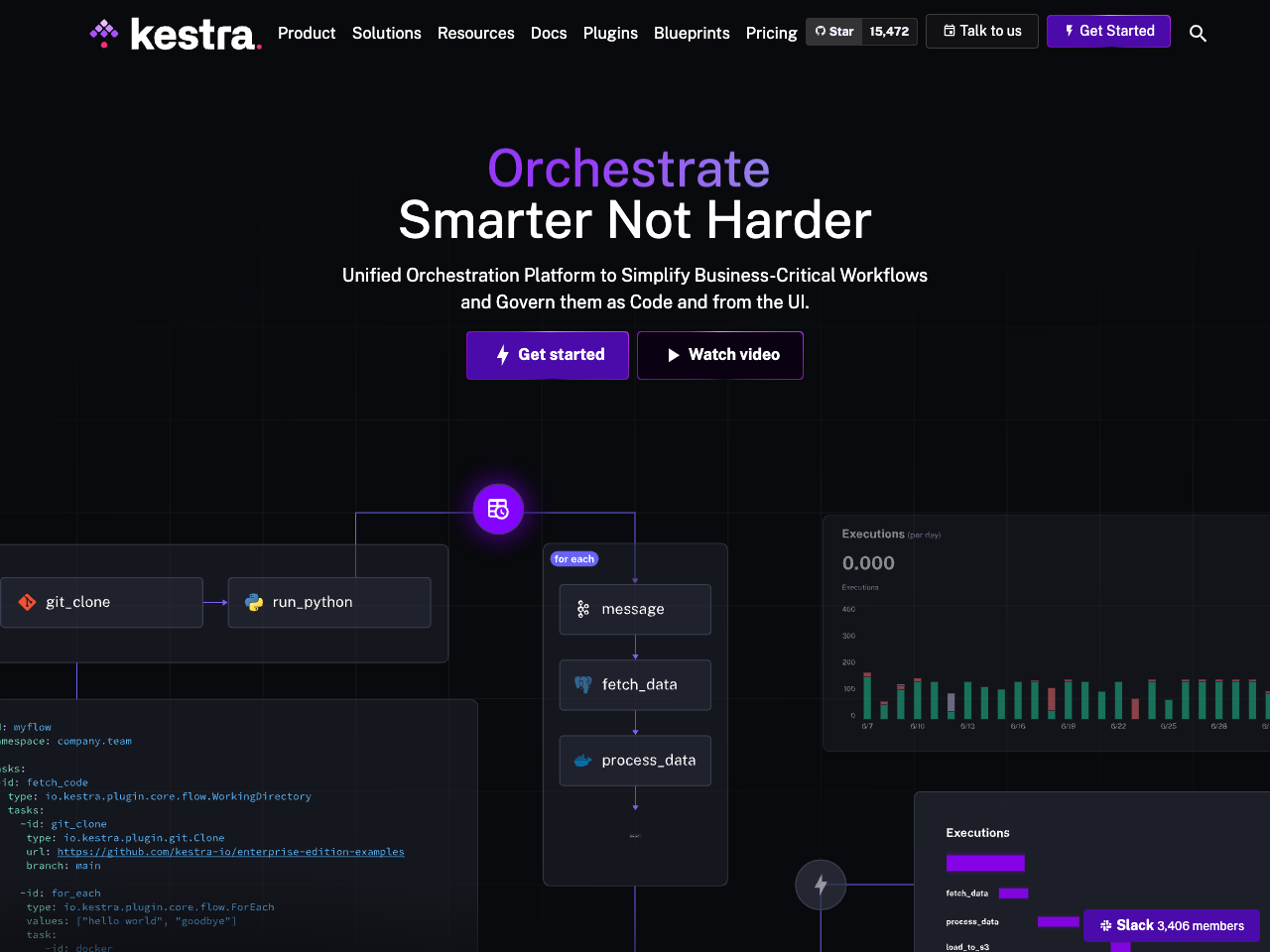Click the Kestra logo in the header
This screenshot has height=952, width=1270.
click(176, 34)
